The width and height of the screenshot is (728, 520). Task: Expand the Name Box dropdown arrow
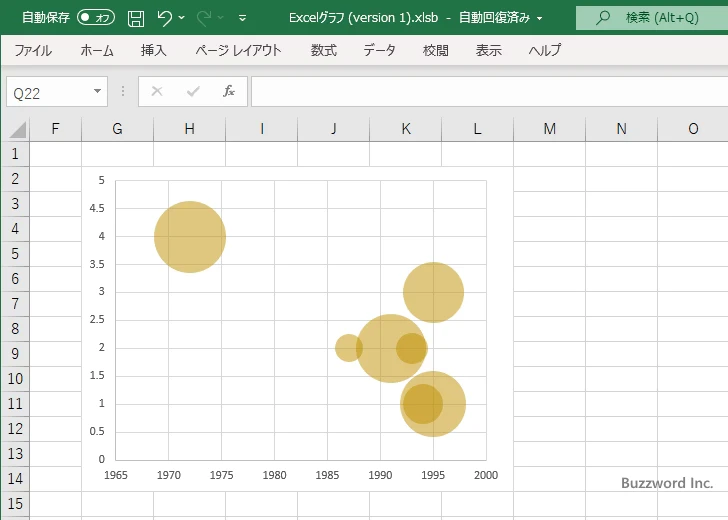coord(98,91)
